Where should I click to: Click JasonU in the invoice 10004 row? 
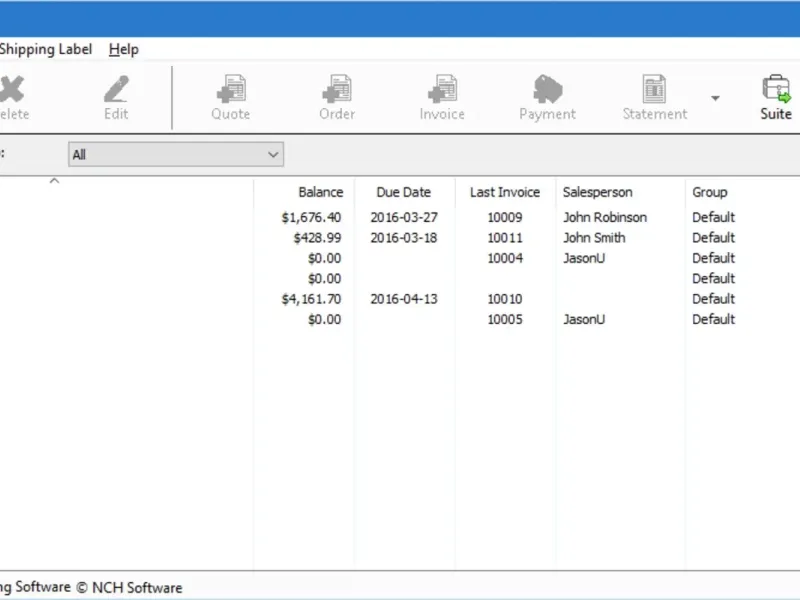[584, 258]
